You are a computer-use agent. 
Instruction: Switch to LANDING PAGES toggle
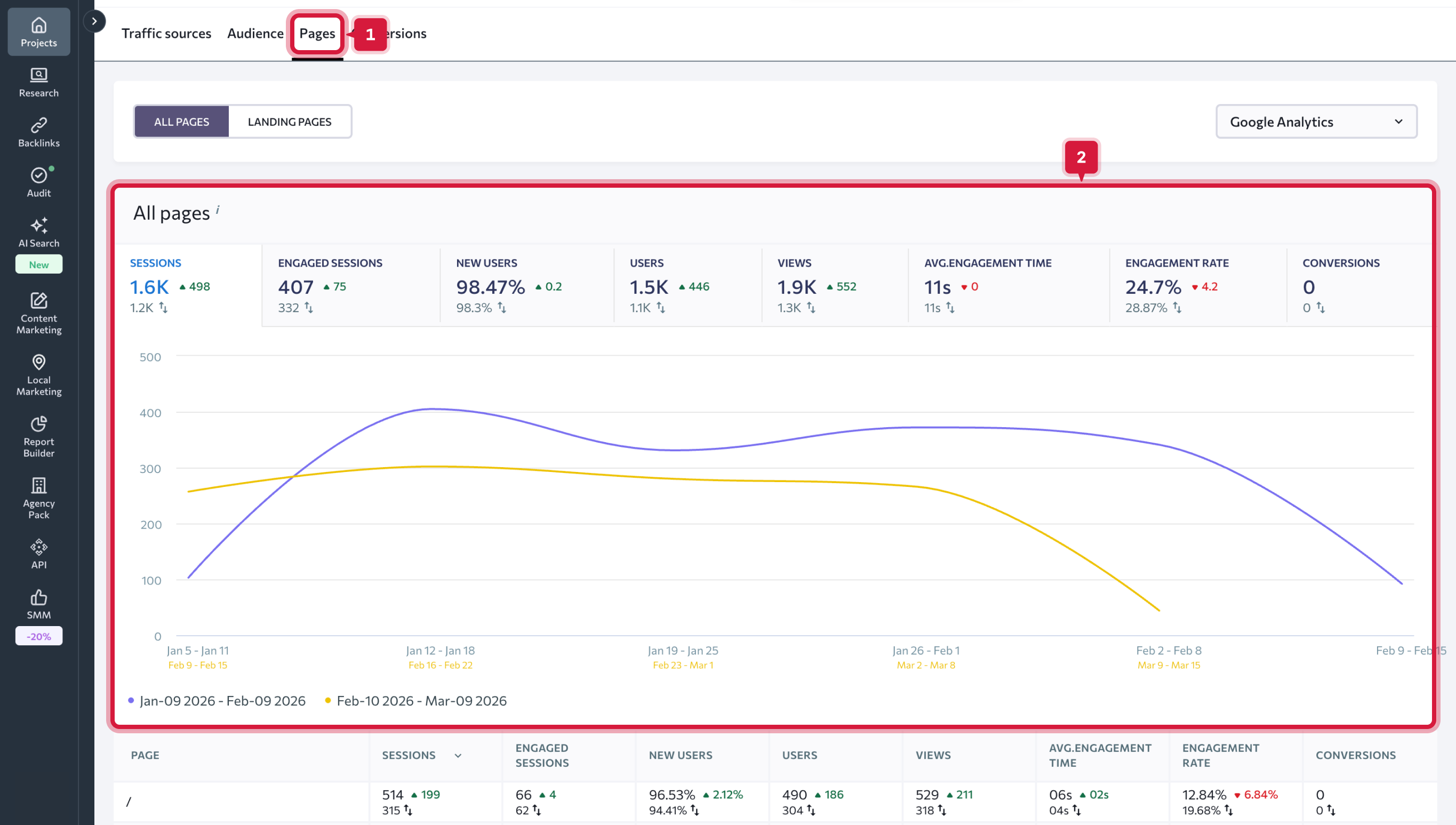tap(290, 122)
